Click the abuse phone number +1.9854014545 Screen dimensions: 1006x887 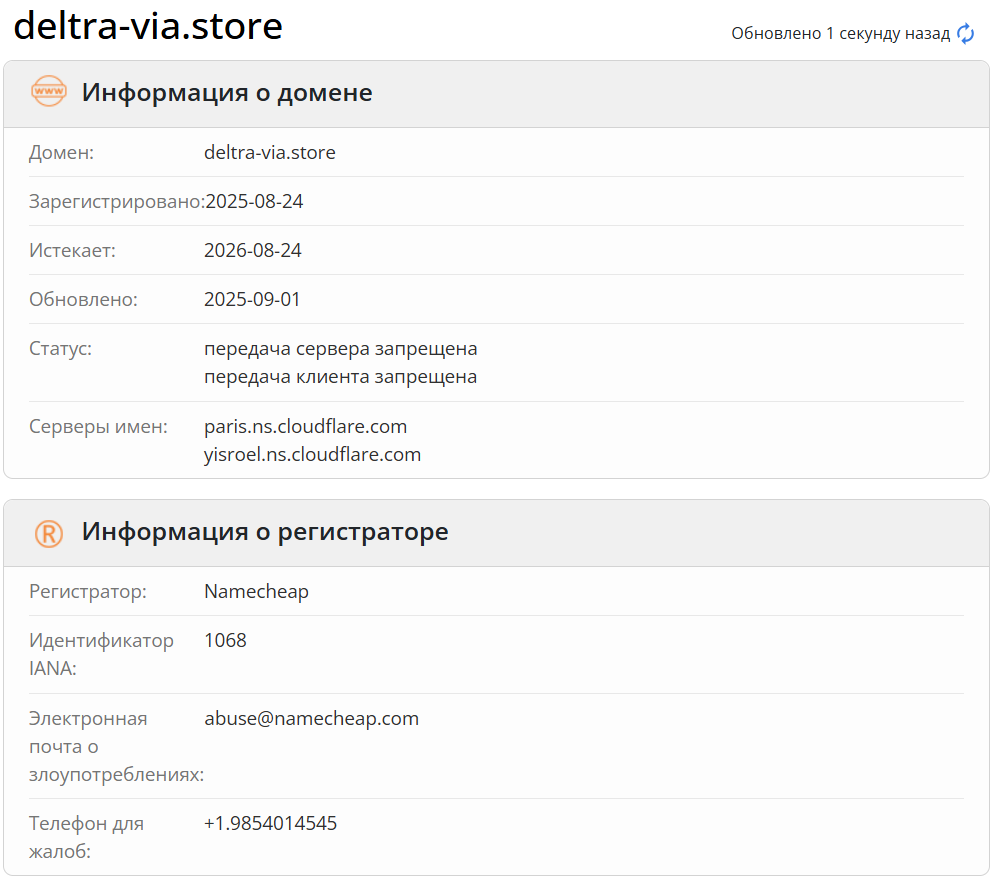point(271,824)
